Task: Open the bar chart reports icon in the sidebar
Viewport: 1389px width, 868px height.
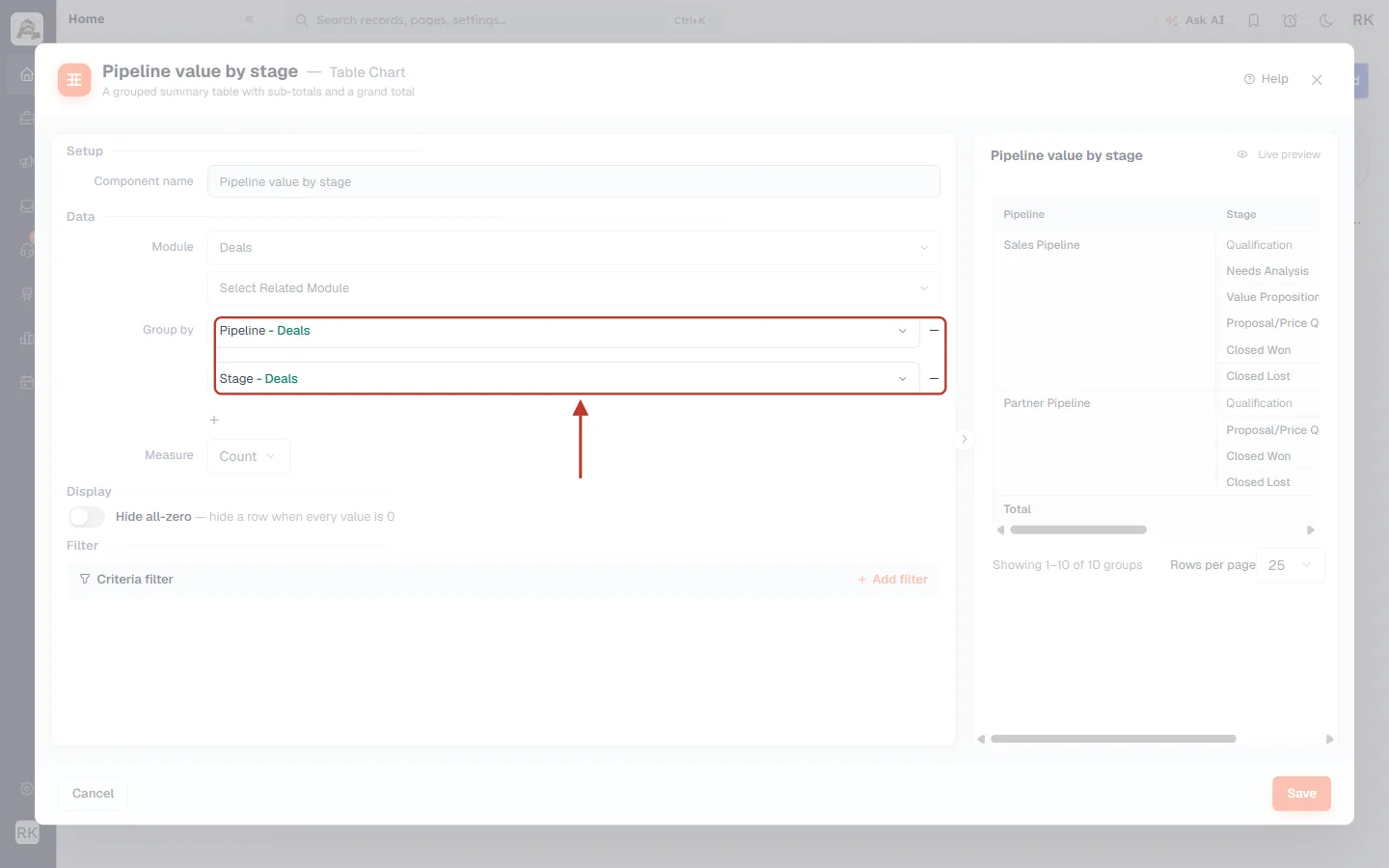Action: [27, 338]
